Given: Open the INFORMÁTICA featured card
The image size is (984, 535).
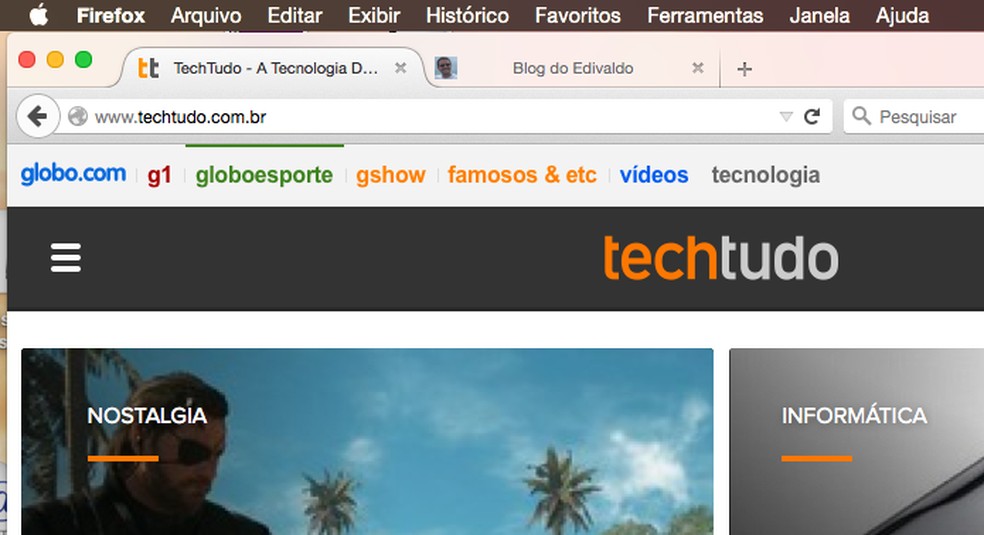Looking at the screenshot, I should [x=857, y=442].
